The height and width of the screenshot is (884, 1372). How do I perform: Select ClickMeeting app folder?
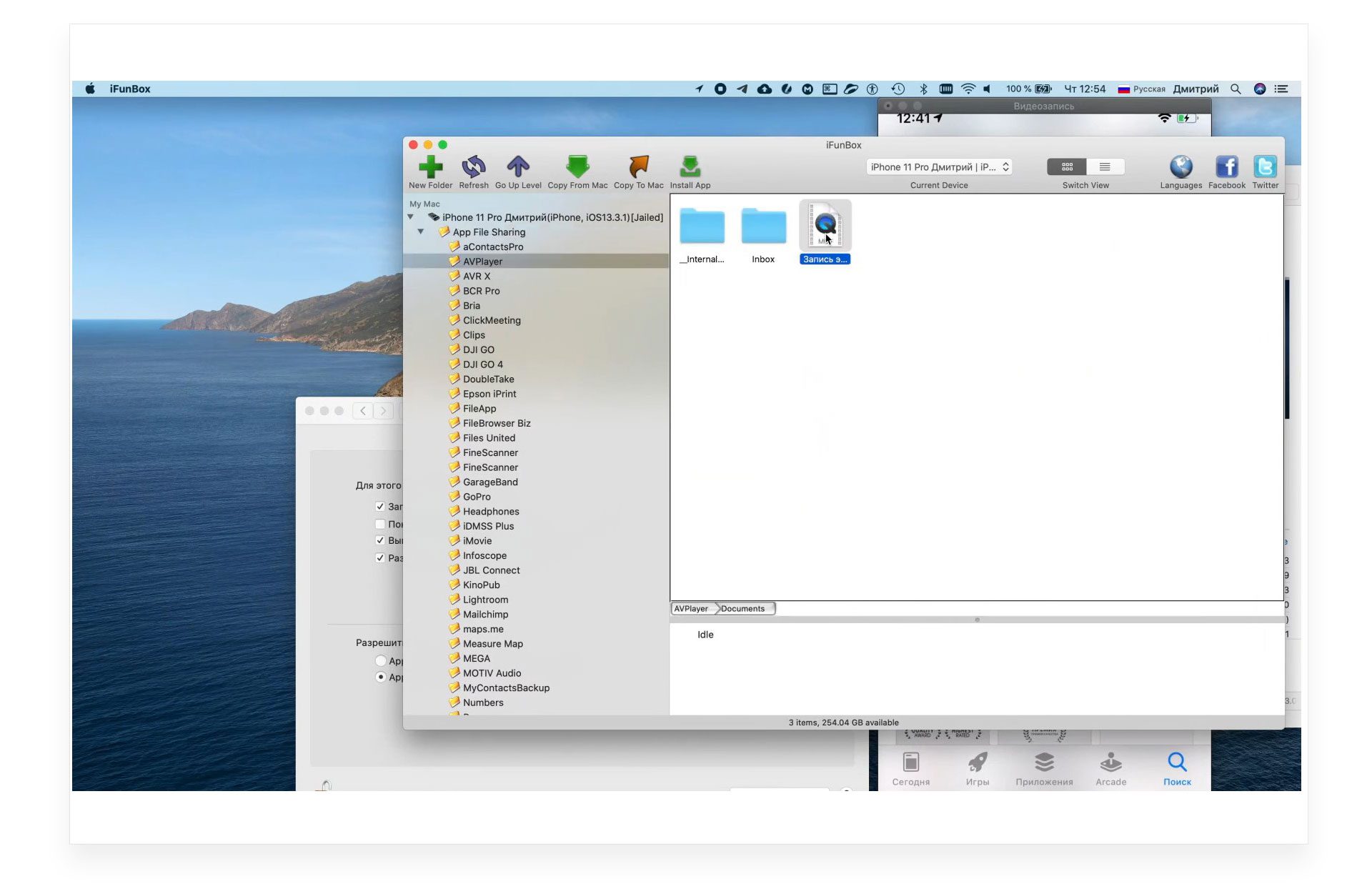[492, 320]
